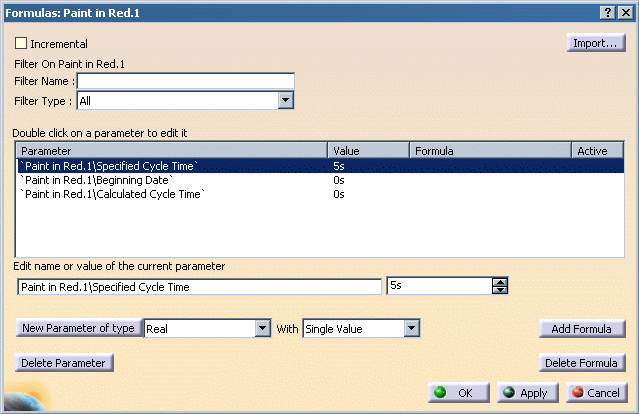Open the Filter Type dropdown
The height and width of the screenshot is (414, 639).
(x=285, y=100)
